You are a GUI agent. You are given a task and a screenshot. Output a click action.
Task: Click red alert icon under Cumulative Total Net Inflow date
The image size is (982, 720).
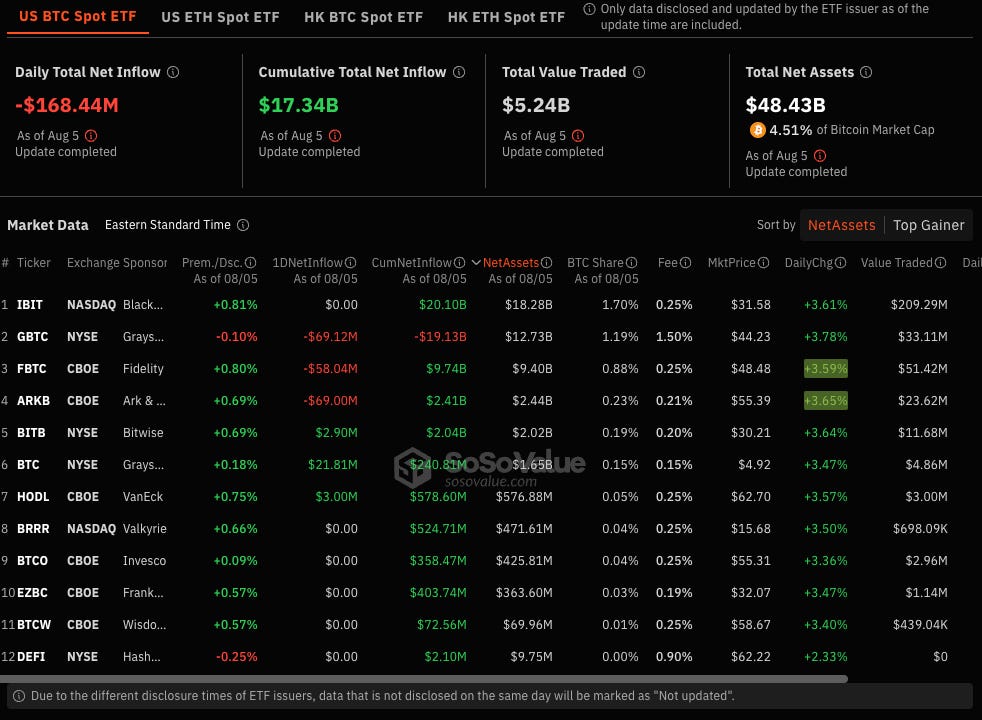(x=335, y=135)
